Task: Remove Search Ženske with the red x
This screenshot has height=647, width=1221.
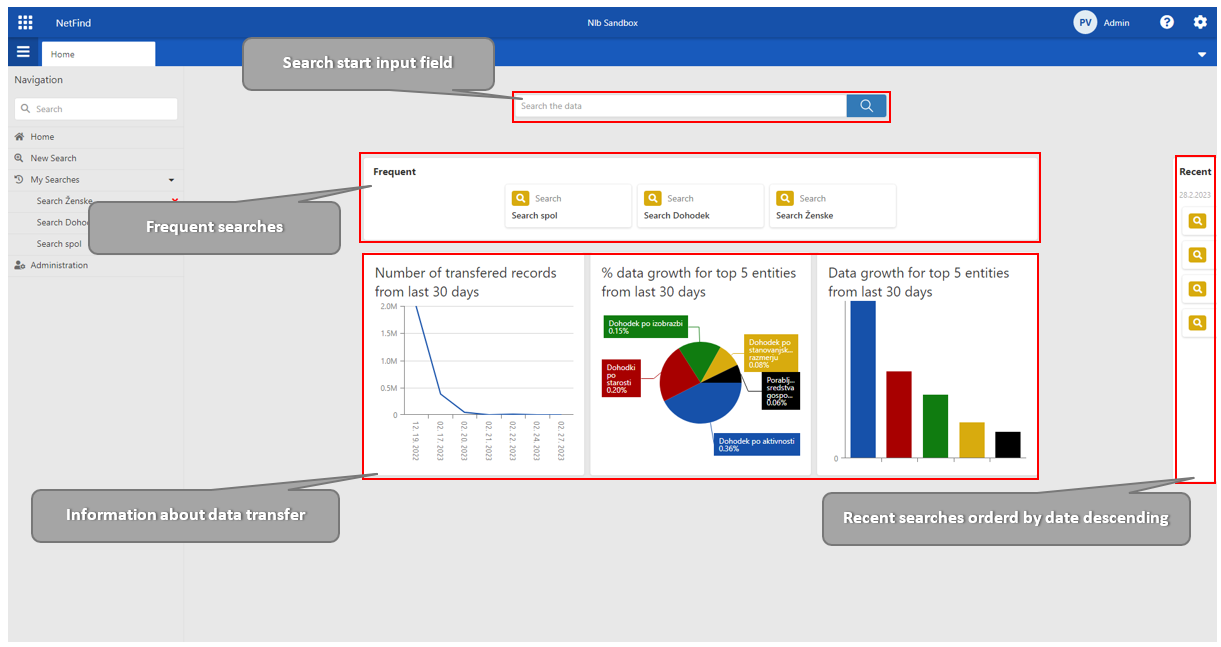Action: coord(175,200)
